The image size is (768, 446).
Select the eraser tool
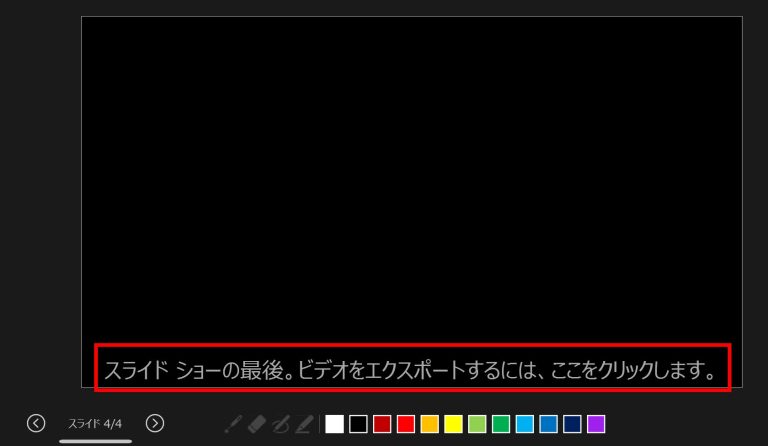(257, 424)
